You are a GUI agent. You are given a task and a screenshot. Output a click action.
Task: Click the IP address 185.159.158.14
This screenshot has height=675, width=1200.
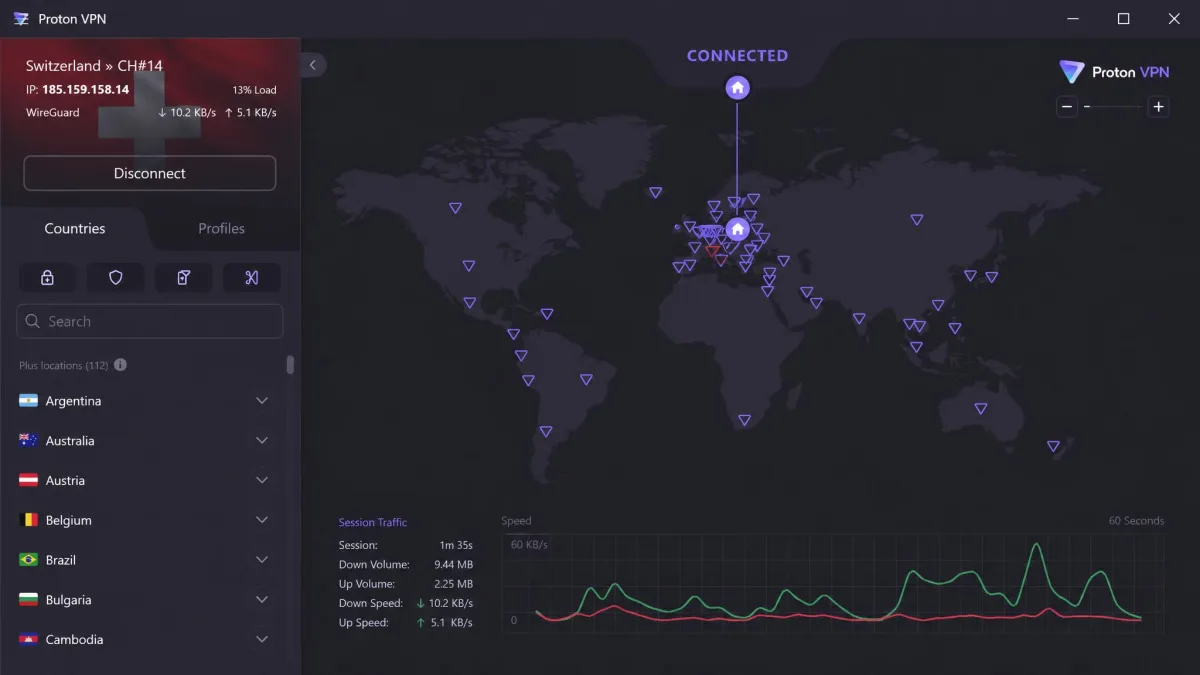[x=85, y=89]
